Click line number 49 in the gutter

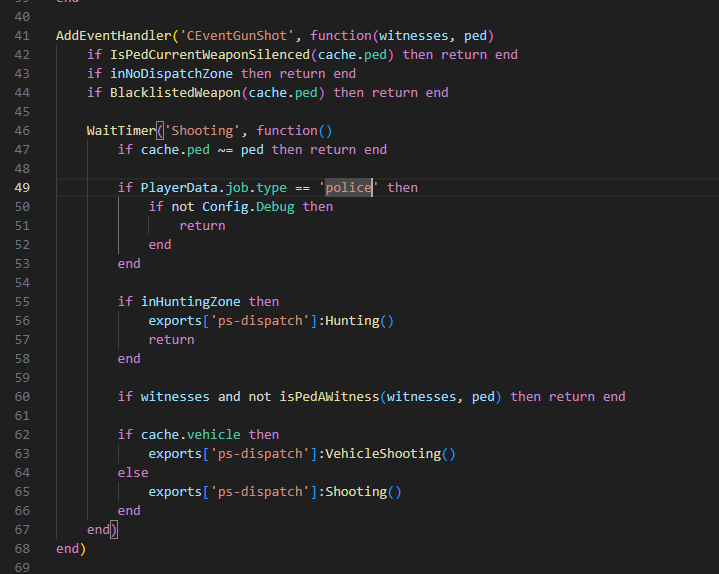click(22, 188)
